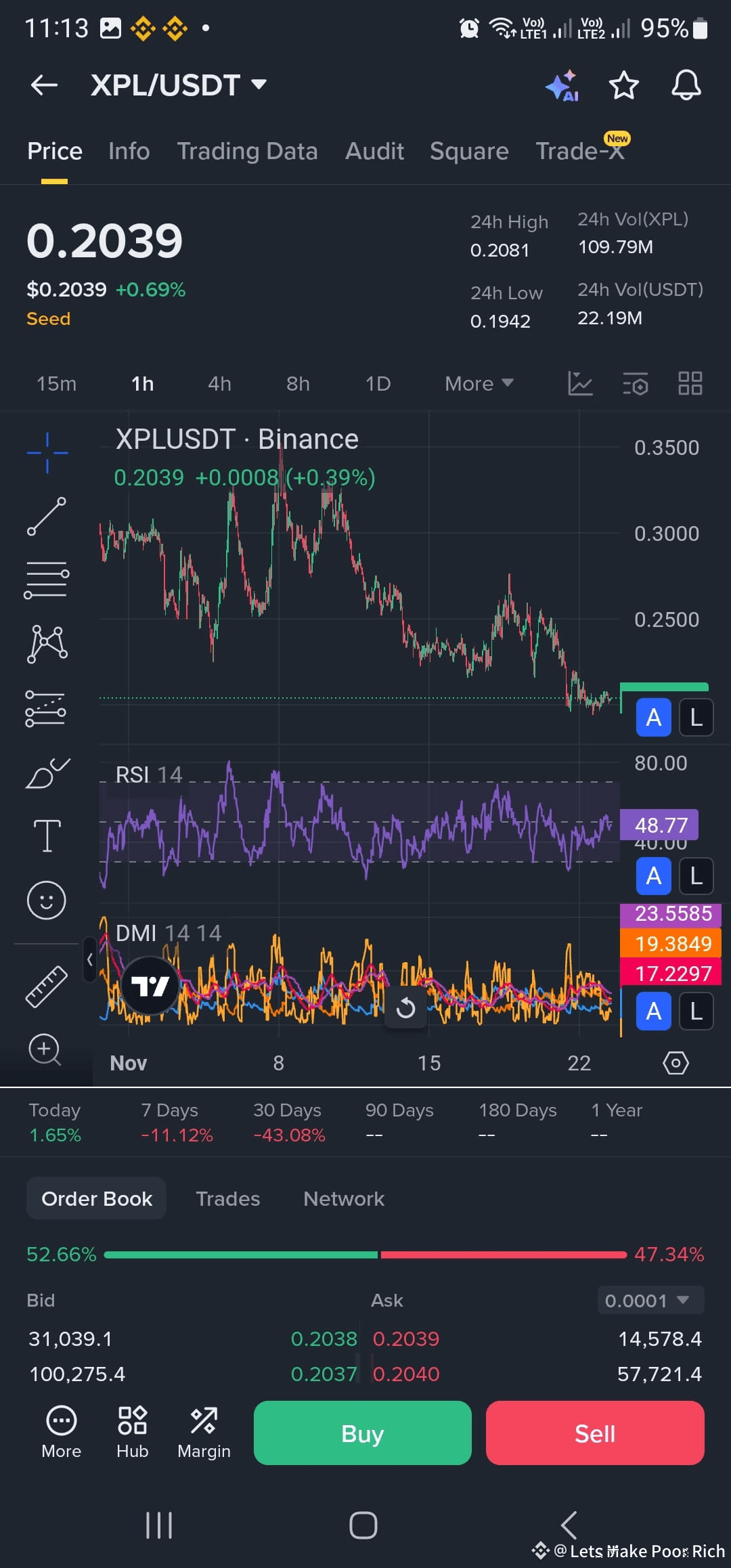Image resolution: width=731 pixels, height=1568 pixels.
Task: Open price alert bell icon
Action: 686,85
